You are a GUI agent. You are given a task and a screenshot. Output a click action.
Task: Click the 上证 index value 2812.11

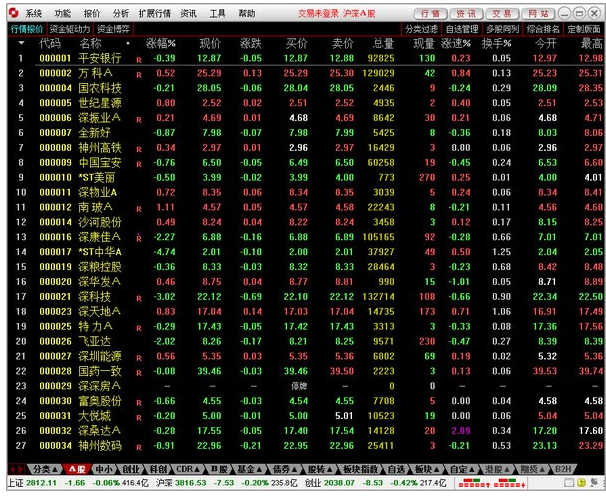coord(41,483)
